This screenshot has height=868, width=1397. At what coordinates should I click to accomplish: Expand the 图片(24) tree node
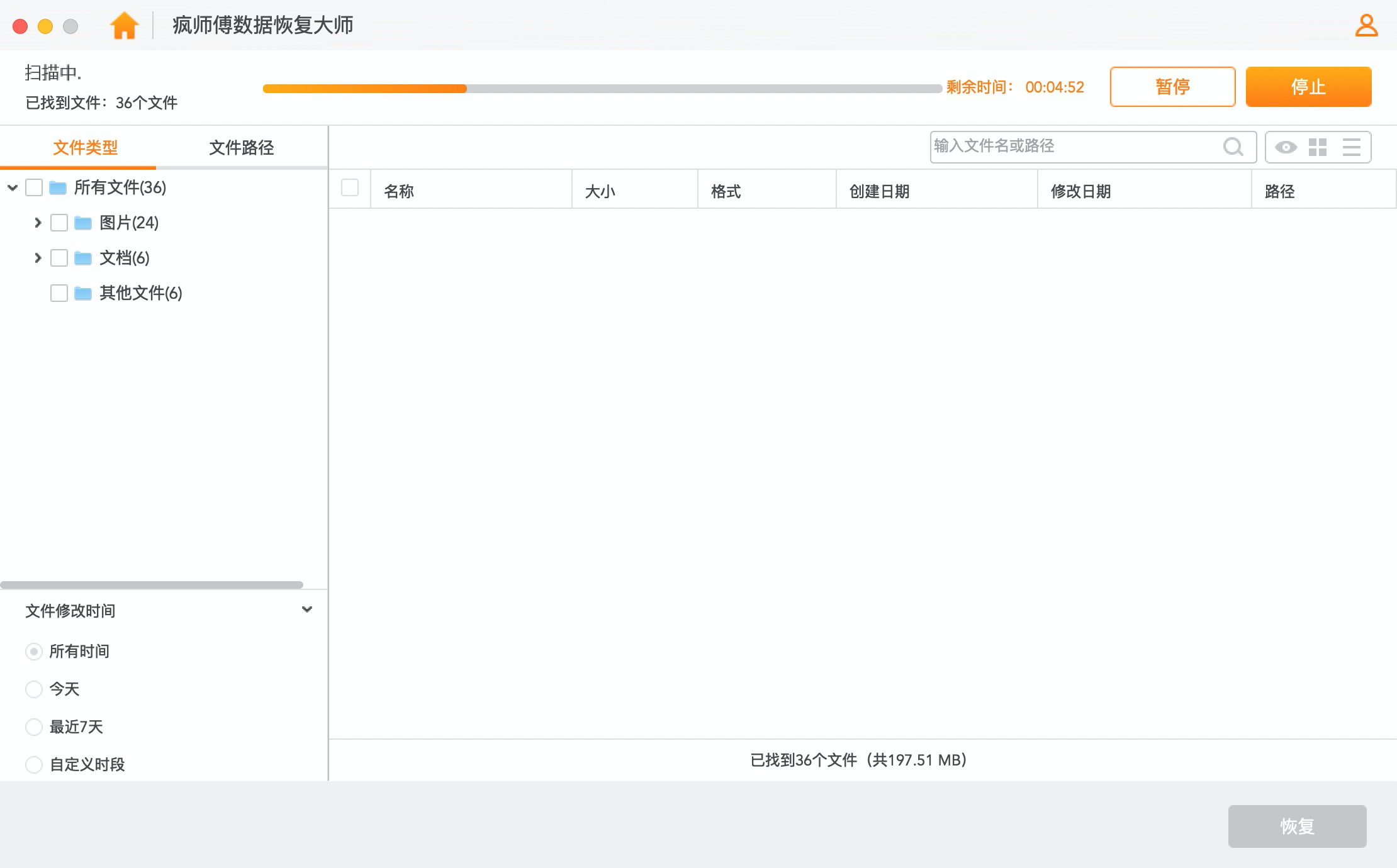38,223
